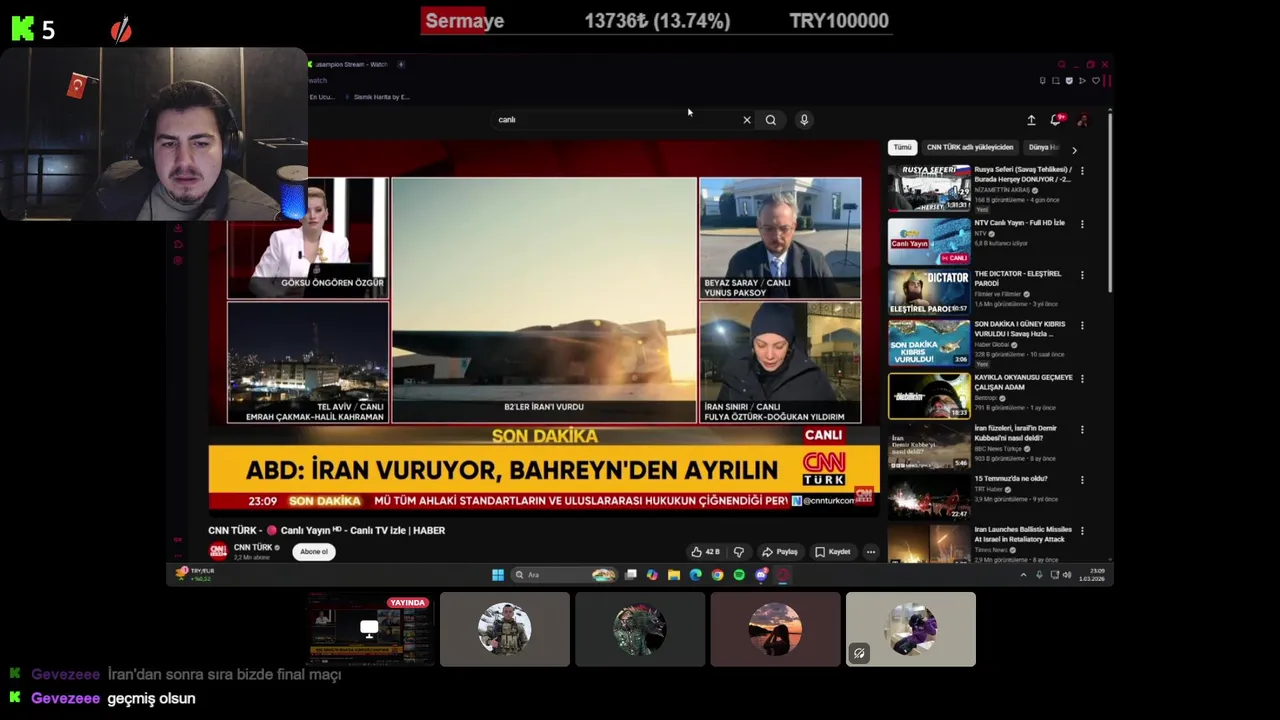
Task: Click the CNN TÜRK video title text
Action: pyautogui.click(x=327, y=530)
